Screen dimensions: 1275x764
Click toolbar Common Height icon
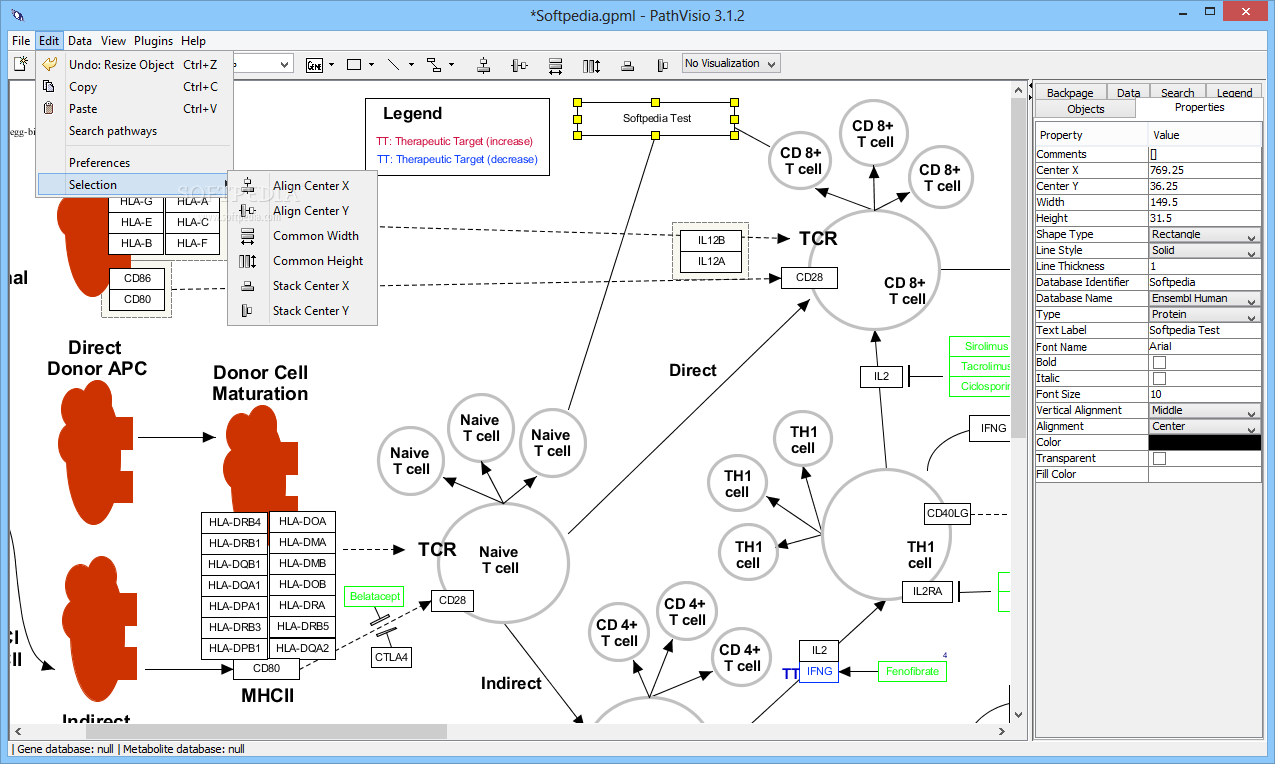[x=591, y=64]
